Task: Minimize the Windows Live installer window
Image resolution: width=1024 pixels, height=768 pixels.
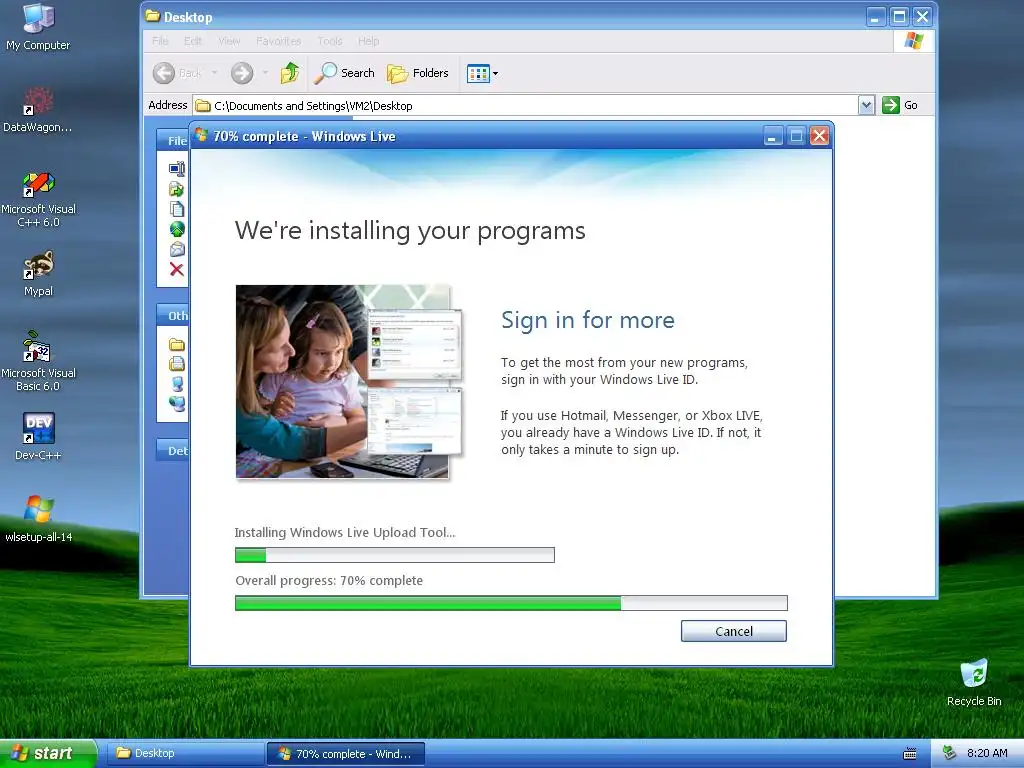Action: pyautogui.click(x=773, y=136)
